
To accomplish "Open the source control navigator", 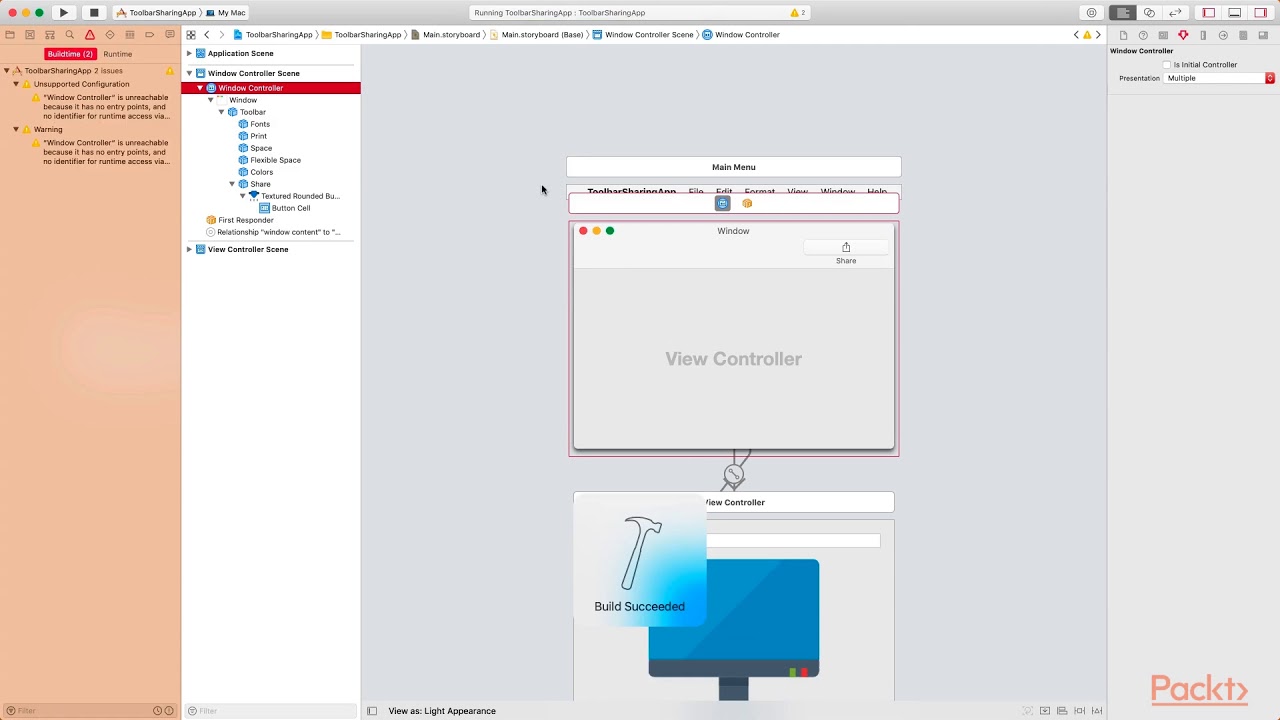I will [x=30, y=35].
